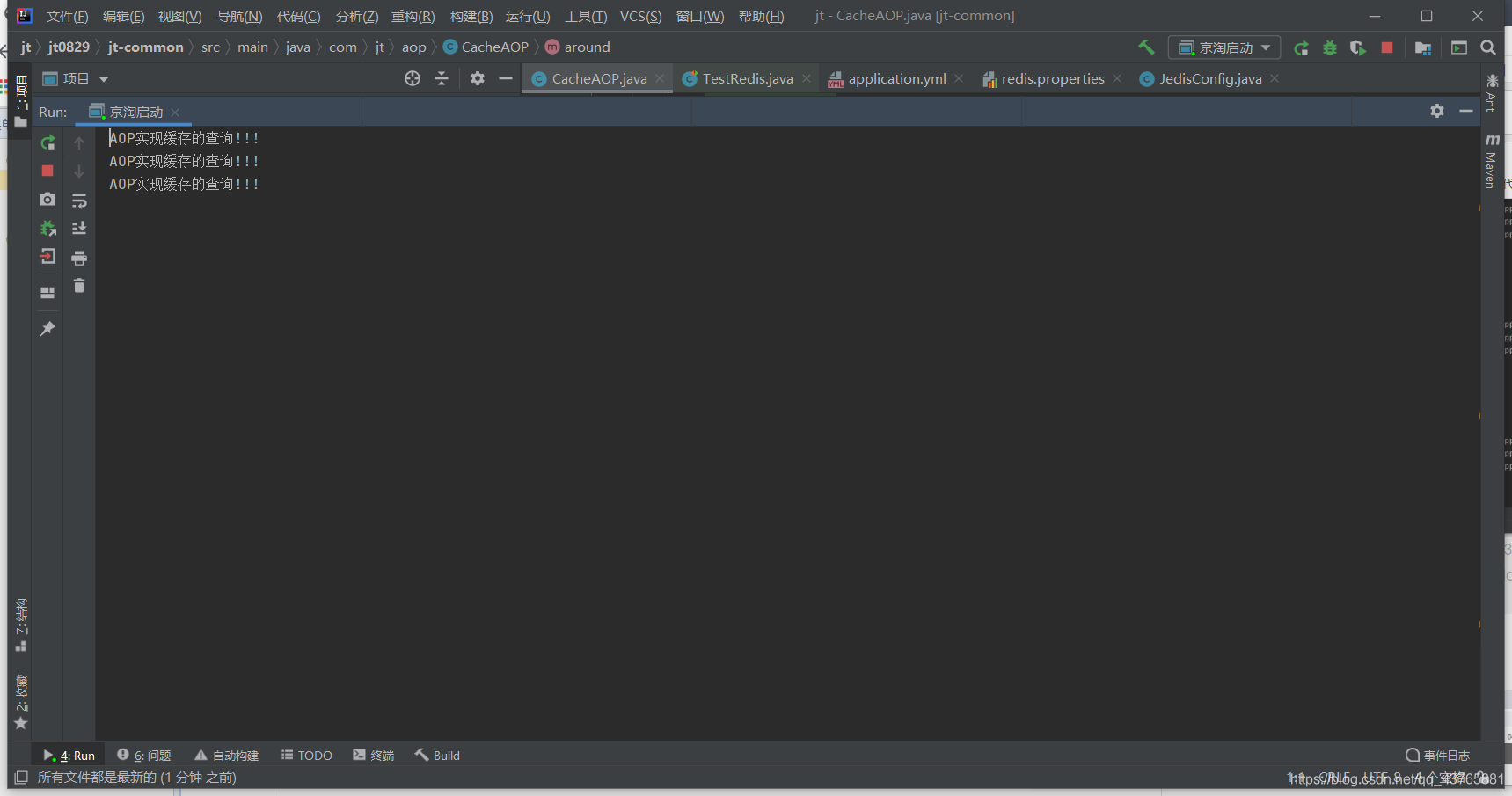Close the 京淘启动 run tab
Screen dimensions: 1512x796
tap(175, 112)
